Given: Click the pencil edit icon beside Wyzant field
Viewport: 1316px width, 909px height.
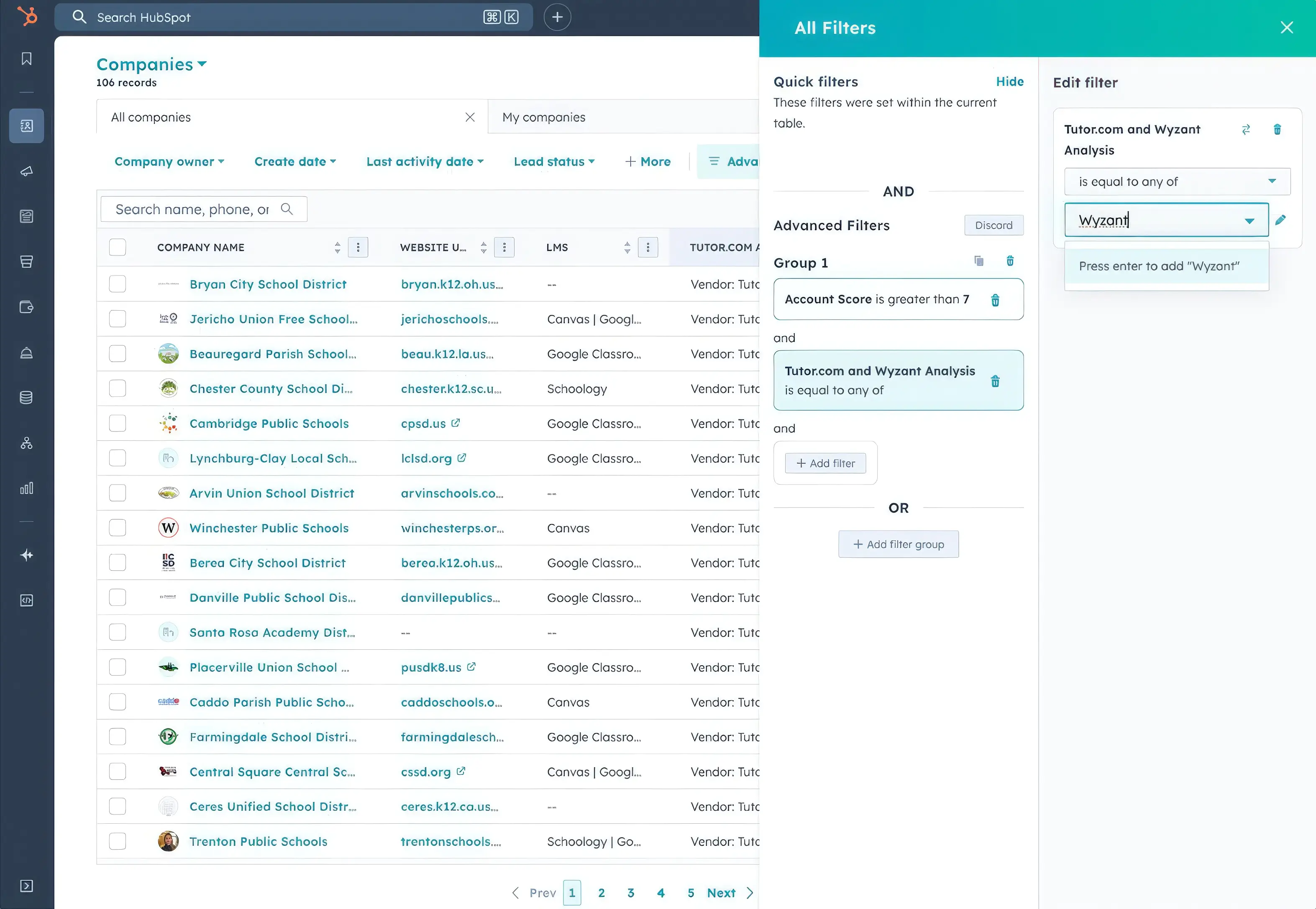Looking at the screenshot, I should tap(1280, 220).
